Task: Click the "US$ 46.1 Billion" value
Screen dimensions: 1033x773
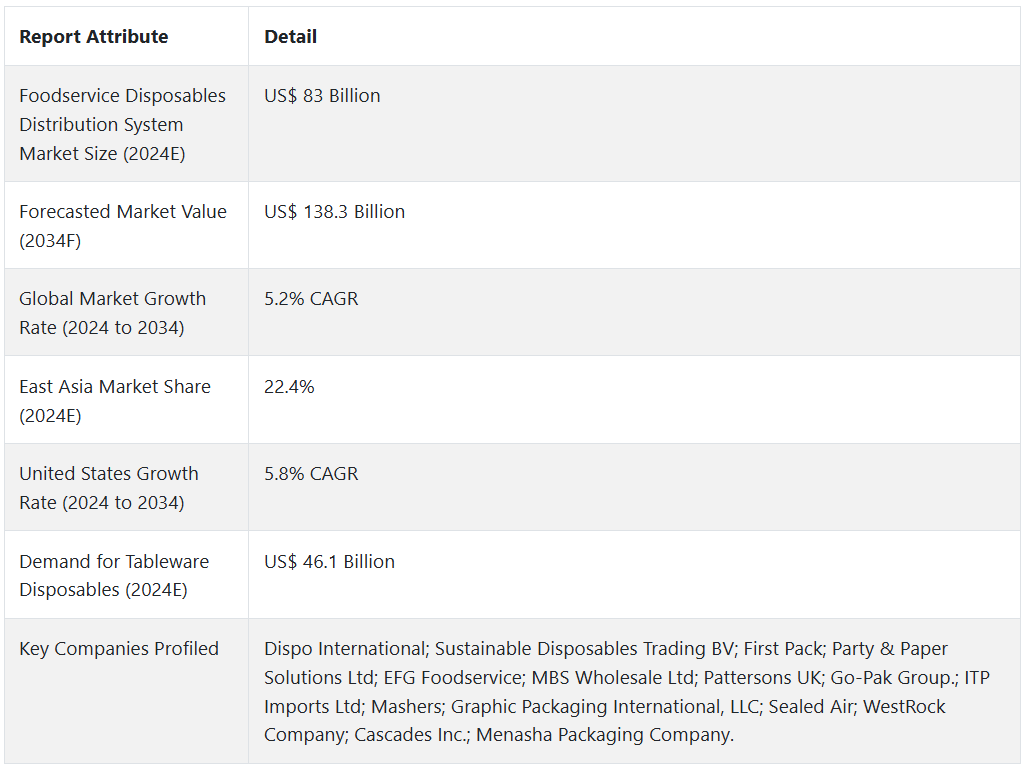Action: (x=329, y=562)
